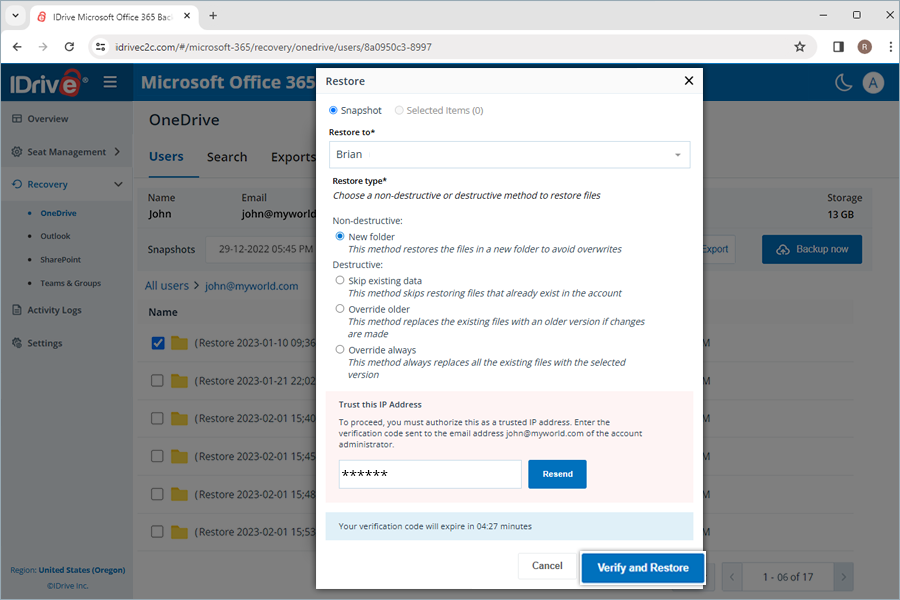Check the Restore 2023-02-01 15:40 folder
Screen dimensions: 900x600
157,418
